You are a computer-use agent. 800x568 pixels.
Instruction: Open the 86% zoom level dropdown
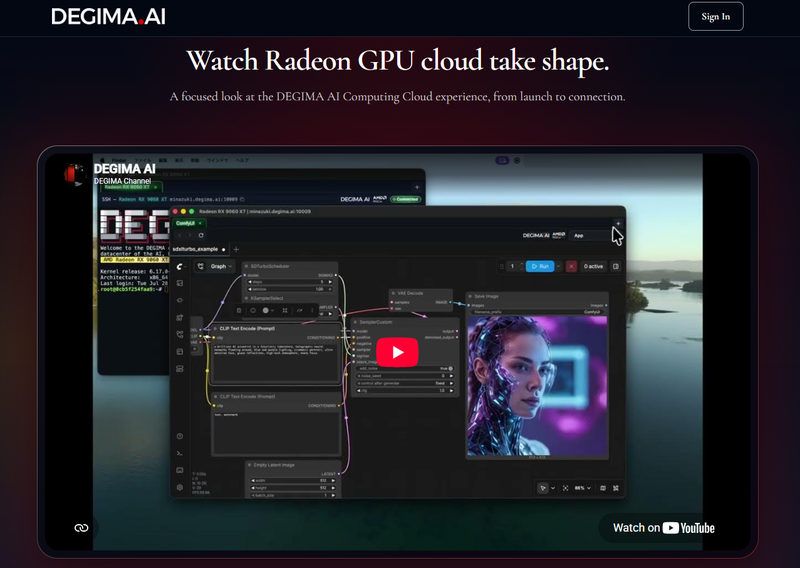[x=582, y=488]
